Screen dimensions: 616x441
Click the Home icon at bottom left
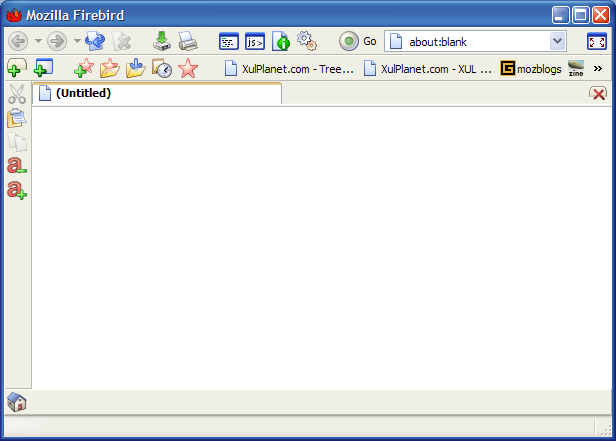tap(17, 402)
